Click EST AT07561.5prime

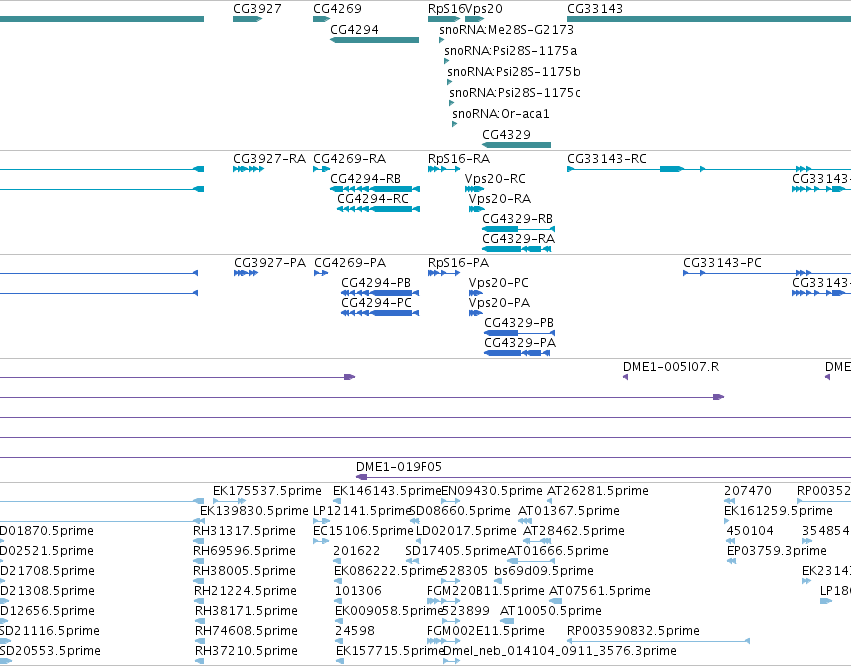(600, 591)
